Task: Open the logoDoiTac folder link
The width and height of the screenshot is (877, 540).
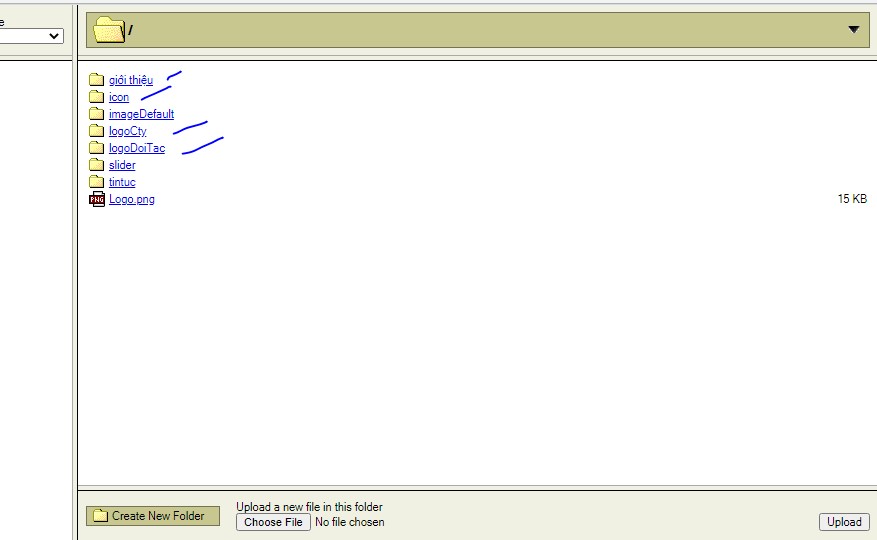Action: 137,148
